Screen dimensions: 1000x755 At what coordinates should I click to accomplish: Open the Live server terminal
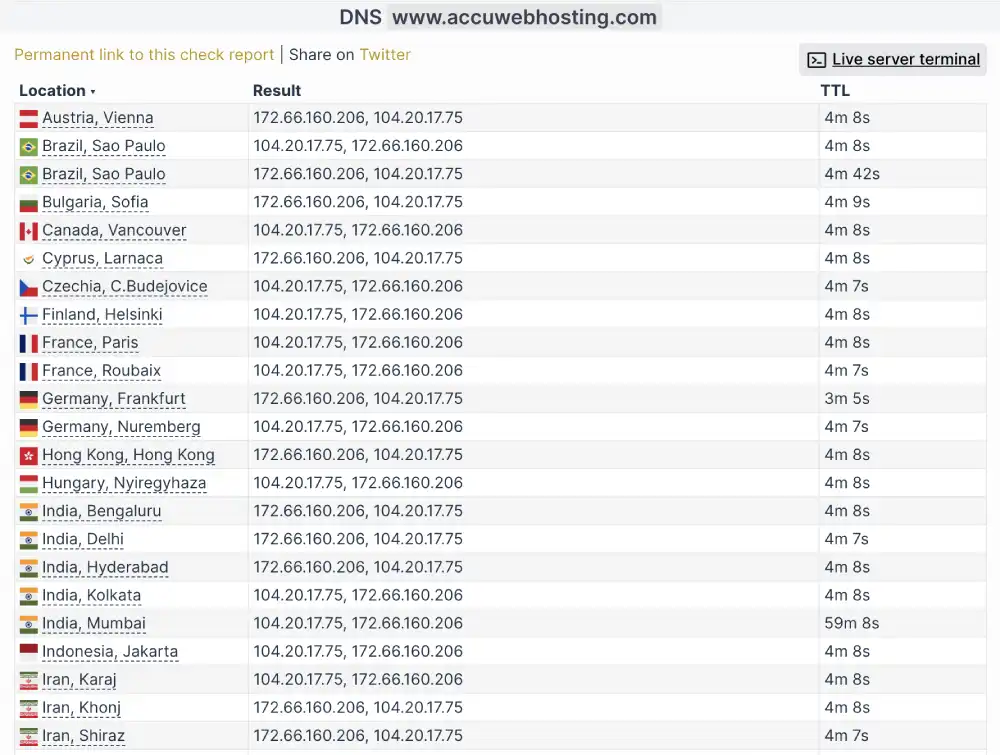(893, 59)
